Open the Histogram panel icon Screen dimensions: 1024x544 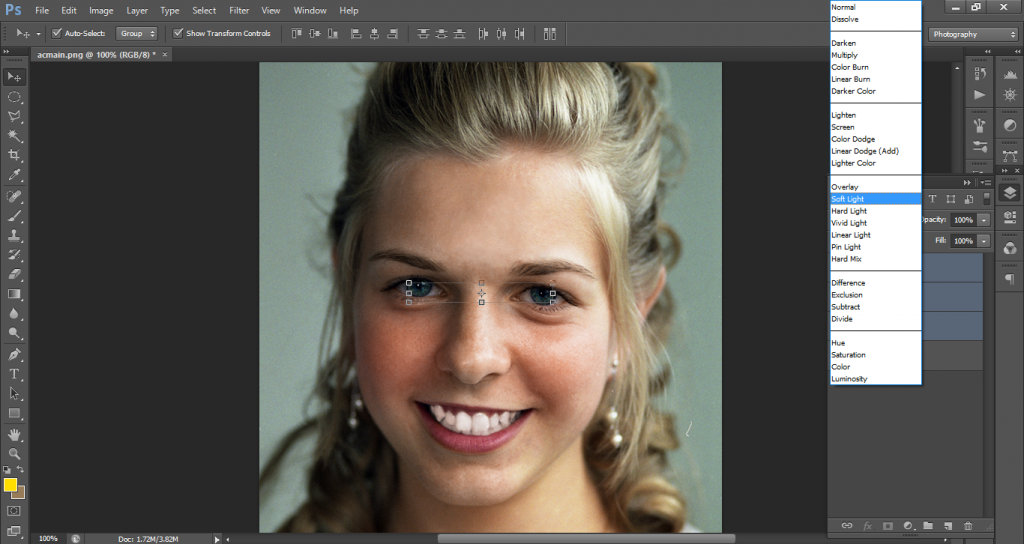pos(1010,74)
